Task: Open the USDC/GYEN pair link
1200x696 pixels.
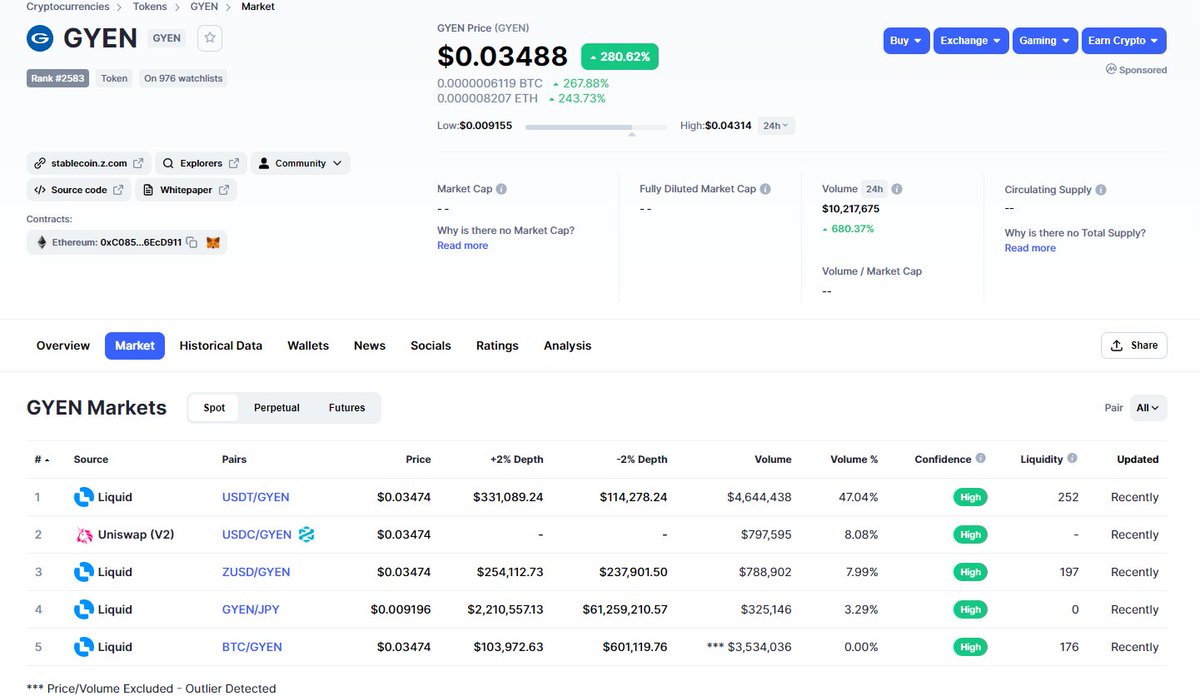Action: coord(257,535)
